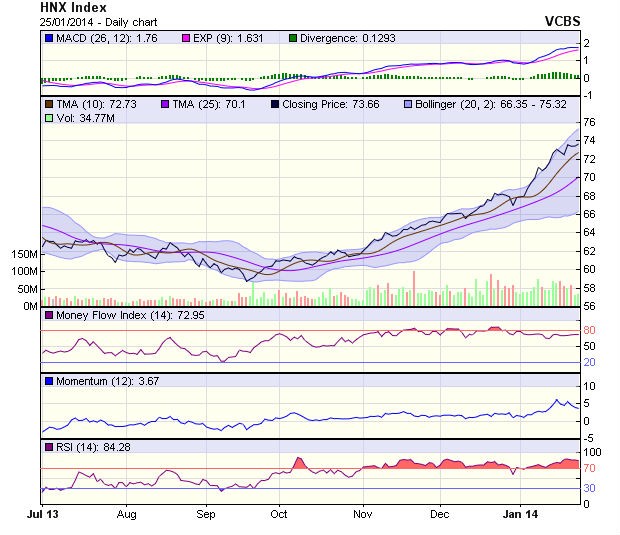Click the HNX Index chart title
620x535 pixels.
click(x=73, y=7)
